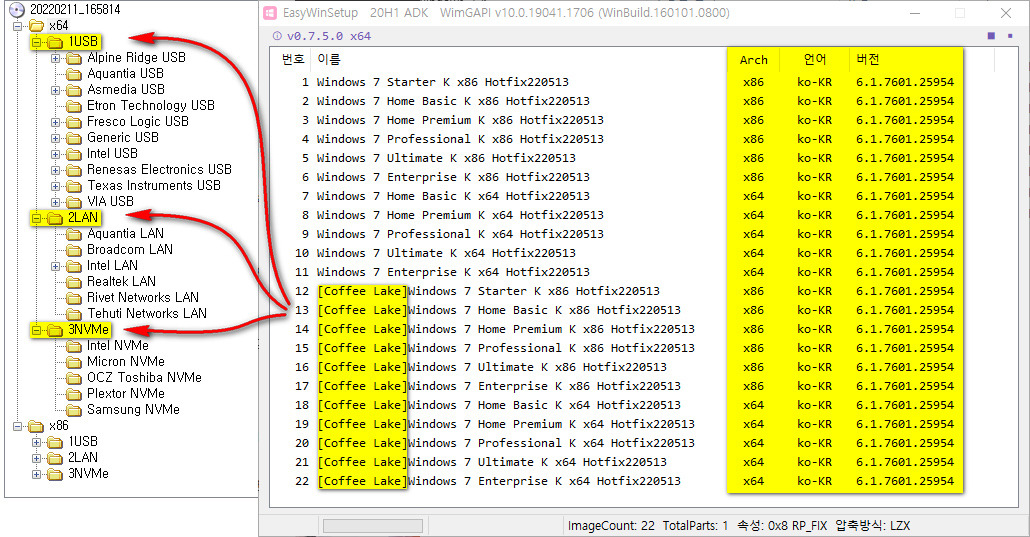Click the Etron Technology USB folder icon

[x=74, y=106]
